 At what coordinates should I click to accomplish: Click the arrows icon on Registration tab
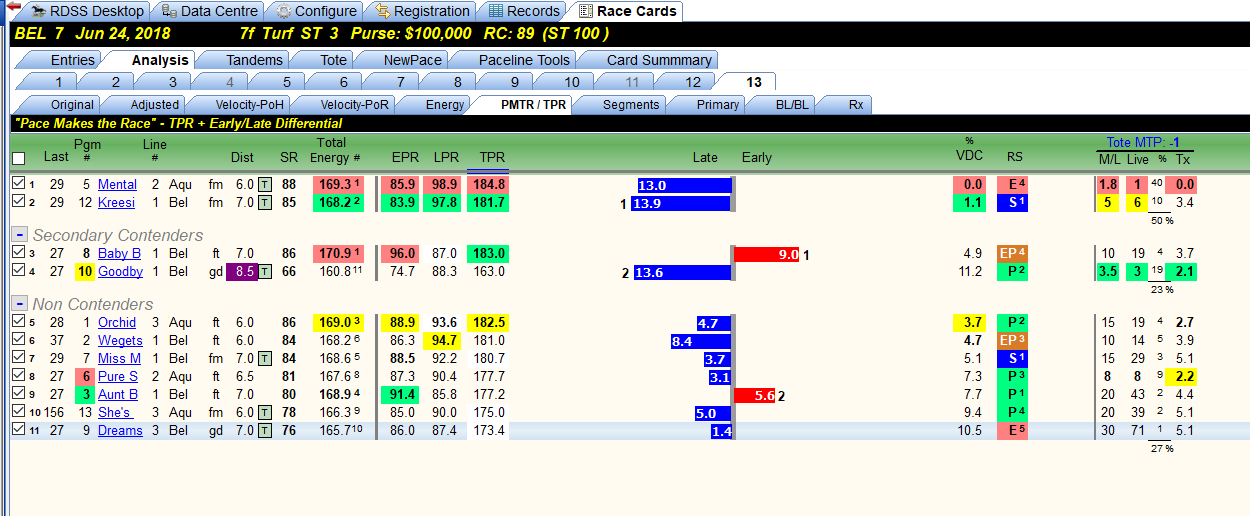pyautogui.click(x=383, y=11)
